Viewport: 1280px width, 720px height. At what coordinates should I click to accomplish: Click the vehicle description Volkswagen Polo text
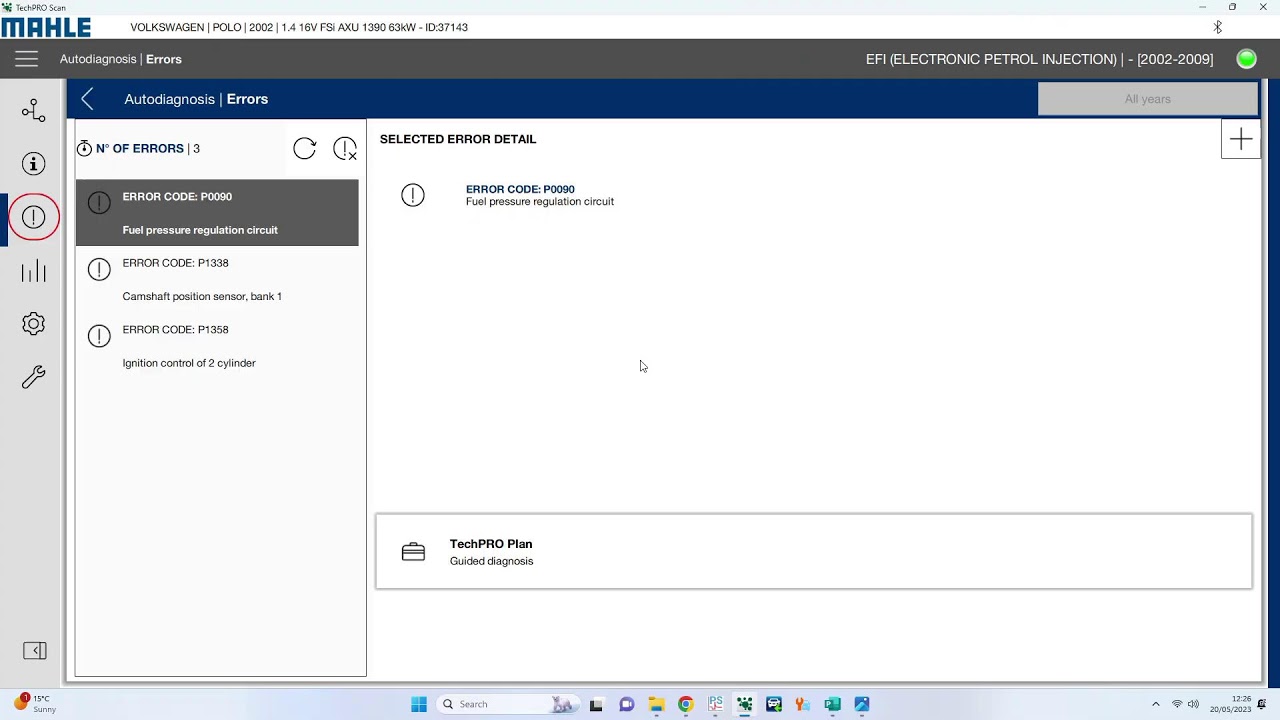click(299, 27)
